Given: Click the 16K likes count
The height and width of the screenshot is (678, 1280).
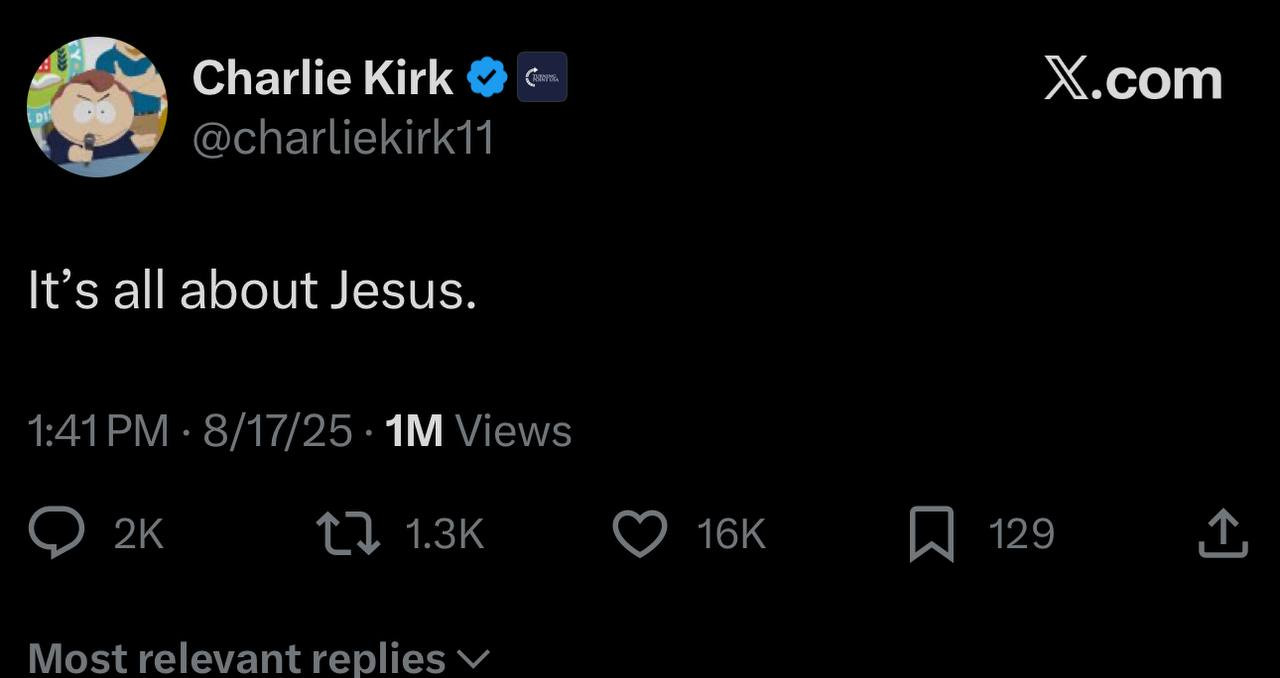Looking at the screenshot, I should (x=731, y=535).
